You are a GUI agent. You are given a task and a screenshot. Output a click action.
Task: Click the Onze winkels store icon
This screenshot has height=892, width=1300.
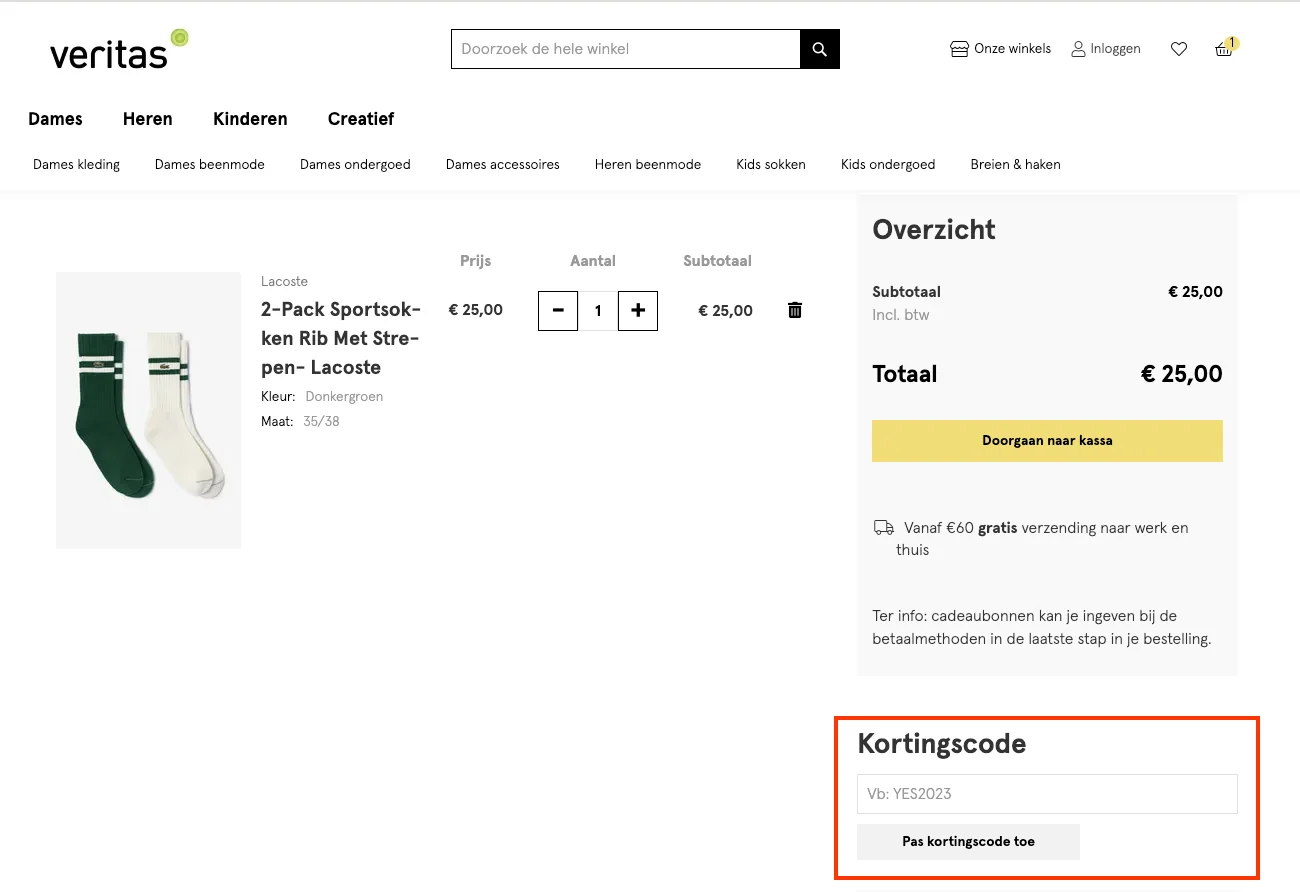[x=959, y=48]
